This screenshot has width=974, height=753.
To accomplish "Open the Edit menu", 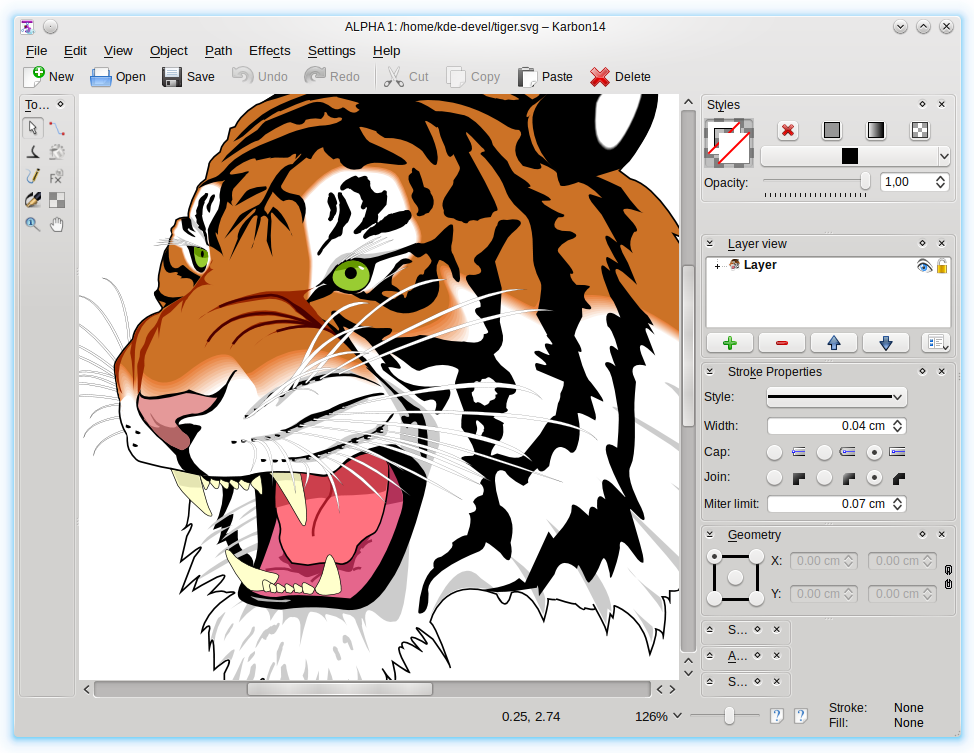I will (x=75, y=51).
